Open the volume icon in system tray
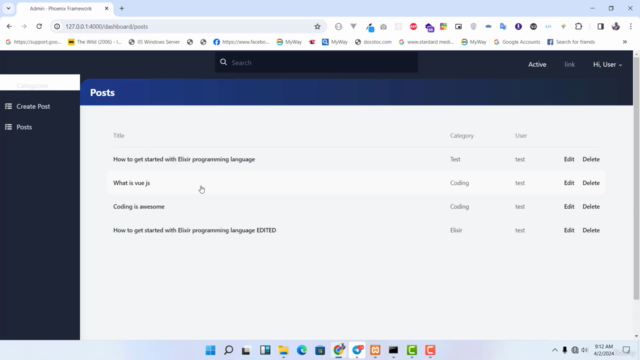 [584, 350]
